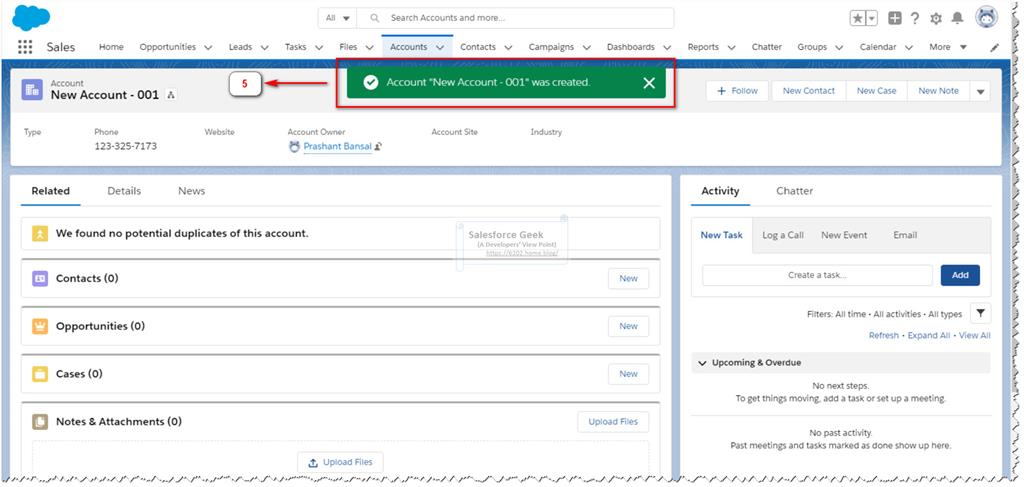Viewport: 1024px width, 487px height.
Task: Click the Opportunities crown icon
Action: tap(40, 326)
